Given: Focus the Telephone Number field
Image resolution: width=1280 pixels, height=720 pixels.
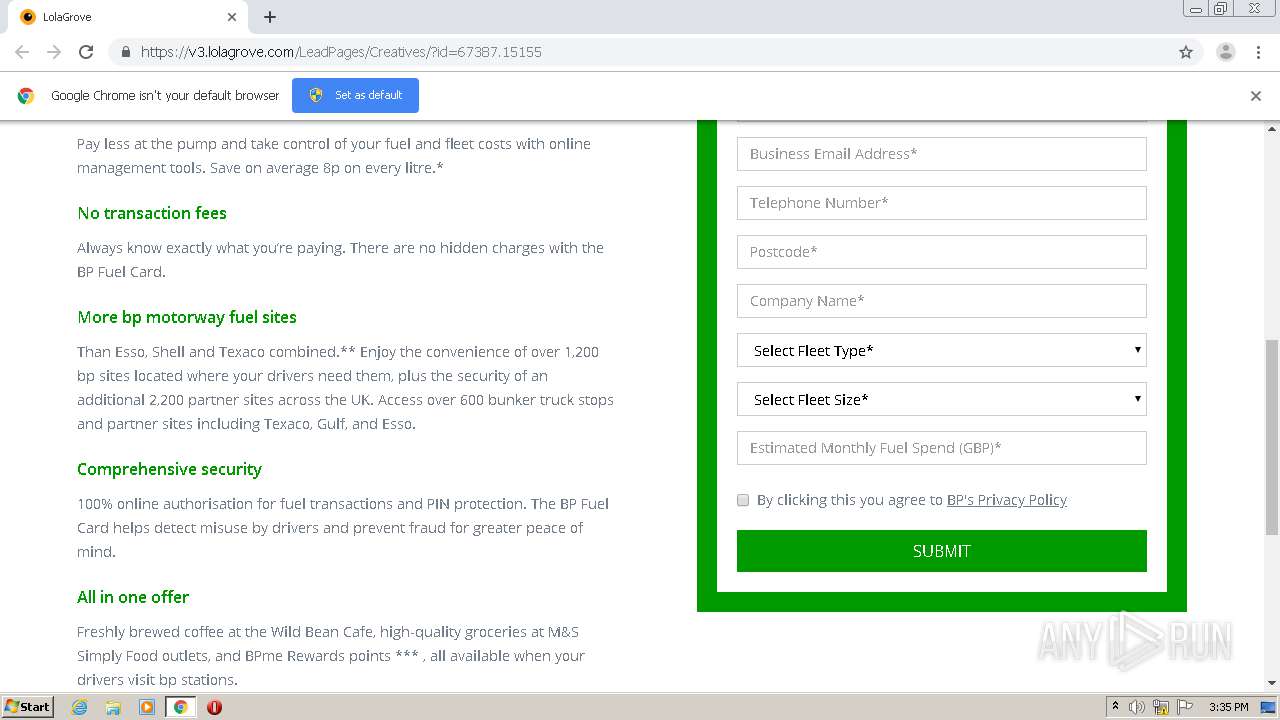Looking at the screenshot, I should point(941,203).
